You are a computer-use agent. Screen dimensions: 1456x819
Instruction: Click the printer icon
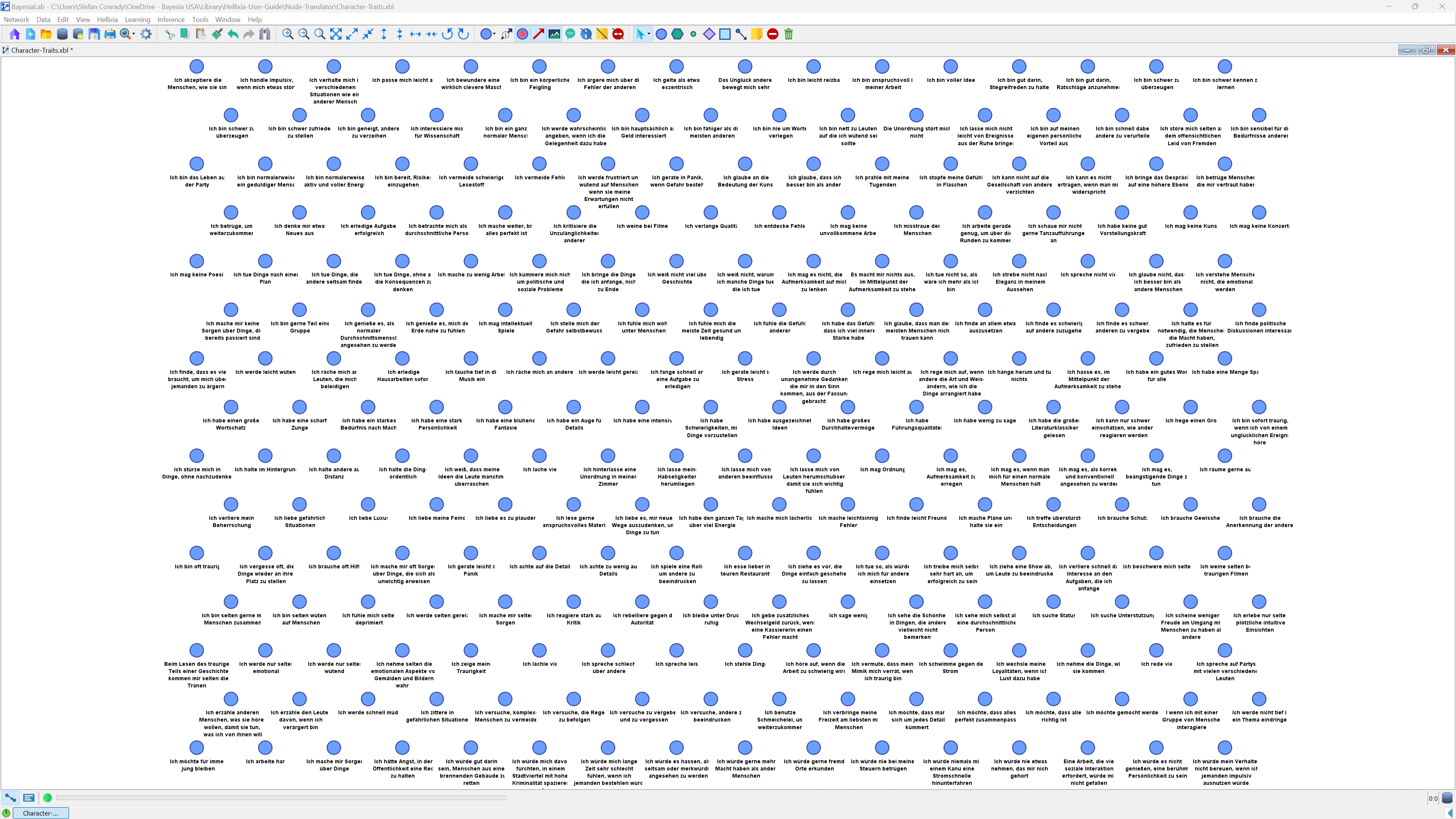110,35
